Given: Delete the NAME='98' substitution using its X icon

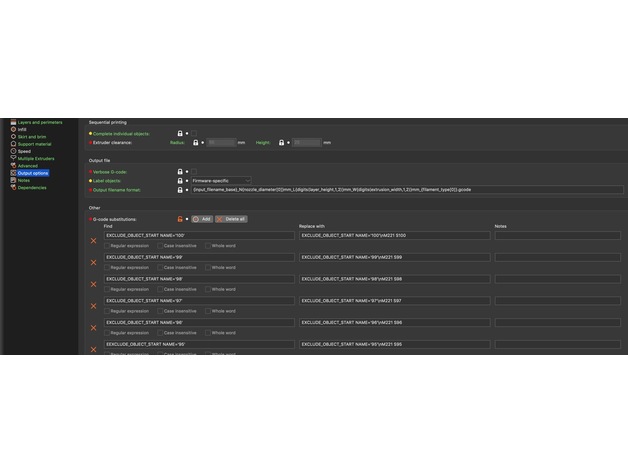Looking at the screenshot, I should (x=94, y=284).
